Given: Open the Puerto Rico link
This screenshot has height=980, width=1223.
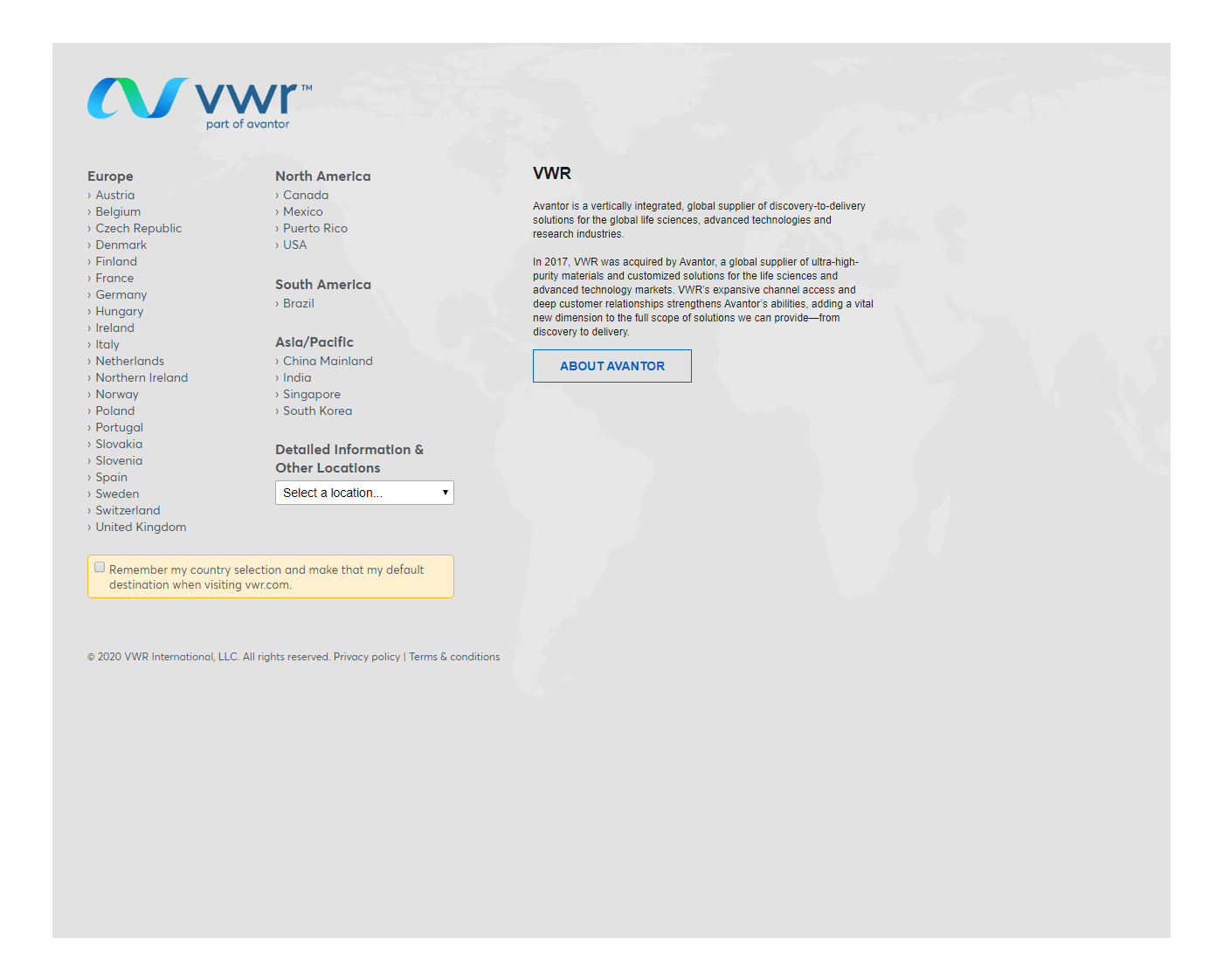Looking at the screenshot, I should [x=315, y=229].
